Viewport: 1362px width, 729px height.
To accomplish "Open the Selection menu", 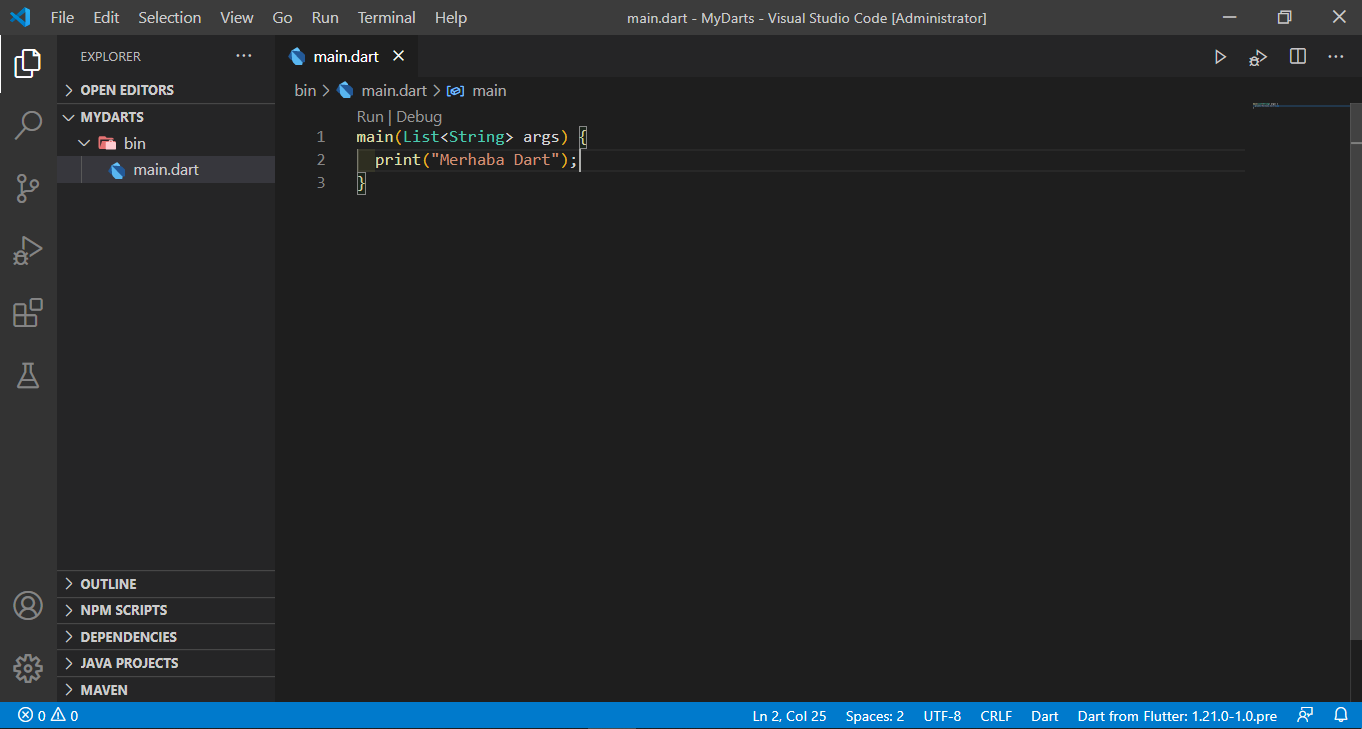I will pos(169,18).
